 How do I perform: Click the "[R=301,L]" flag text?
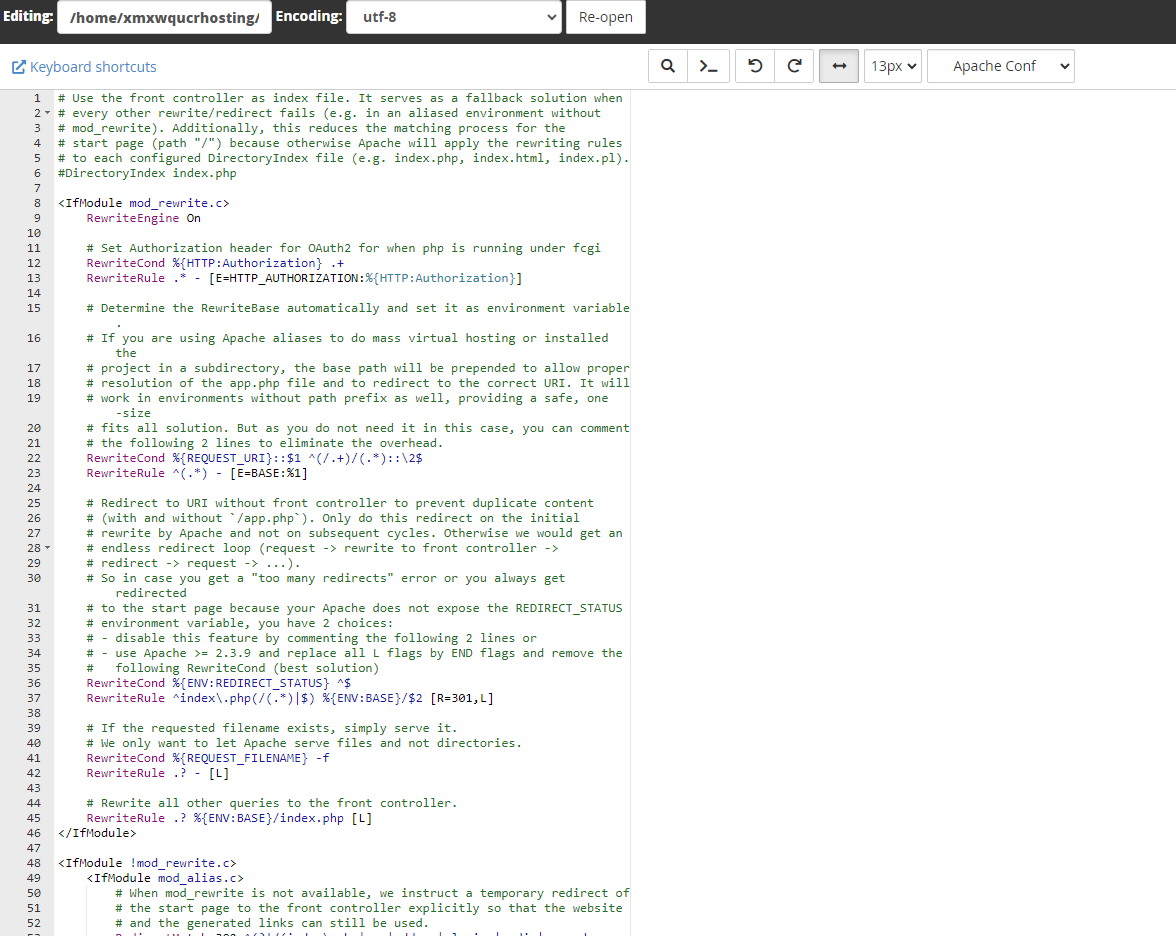[462, 698]
